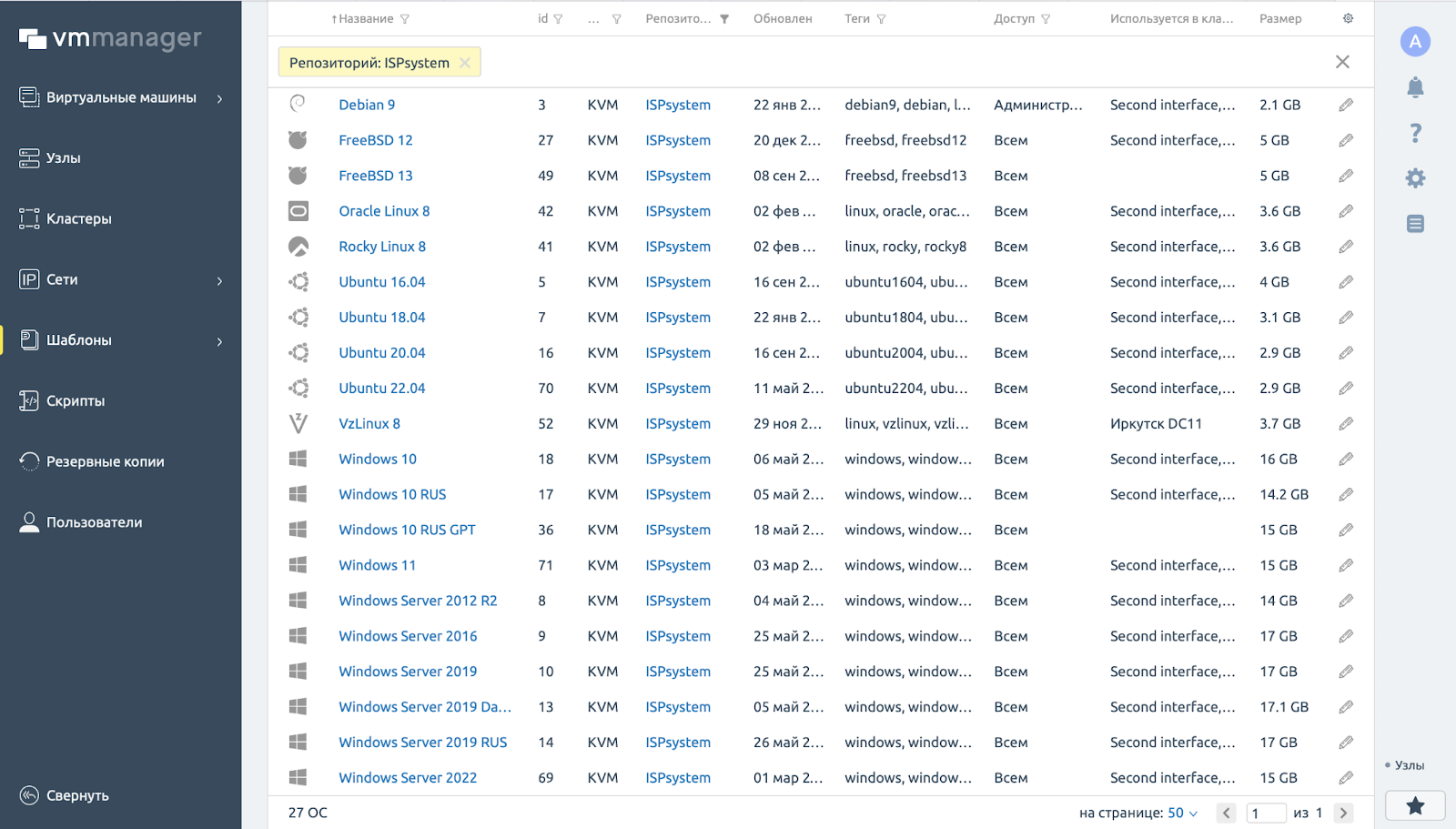Open ISPsystem repository link for Ubuntu 16.04

pyautogui.click(x=678, y=282)
